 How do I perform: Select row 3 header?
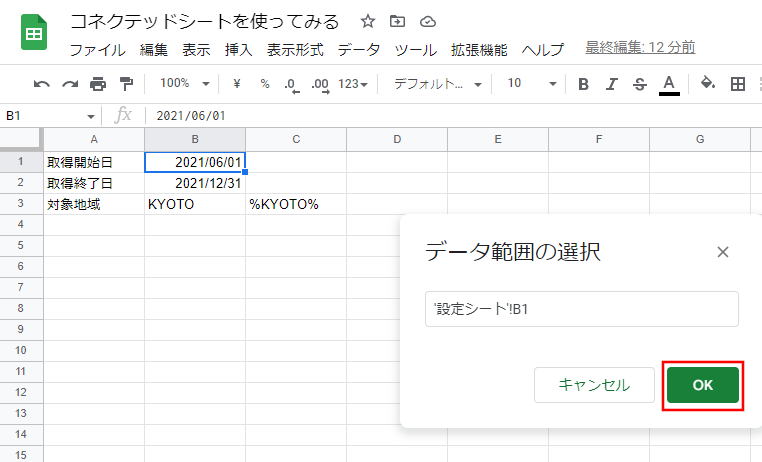20,204
